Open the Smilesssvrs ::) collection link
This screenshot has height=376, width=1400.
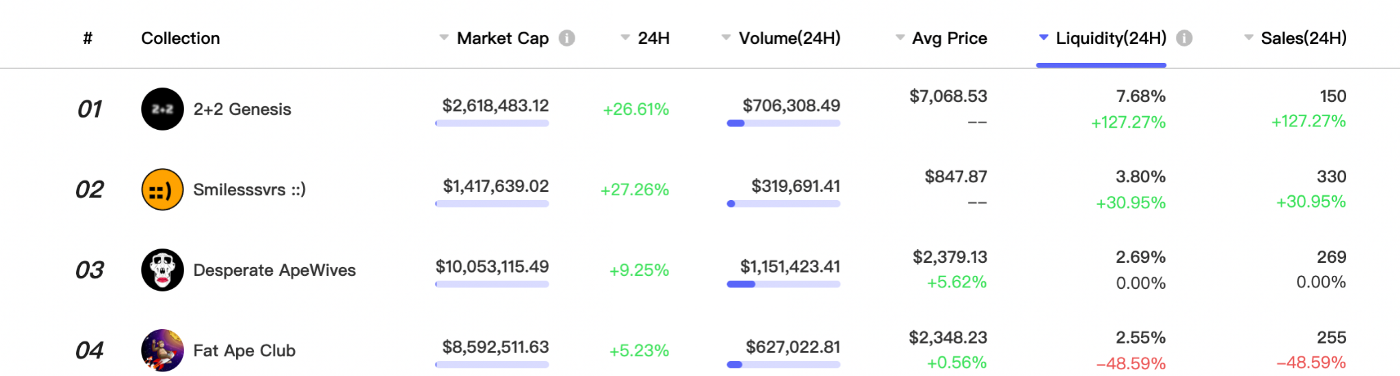[x=250, y=189]
